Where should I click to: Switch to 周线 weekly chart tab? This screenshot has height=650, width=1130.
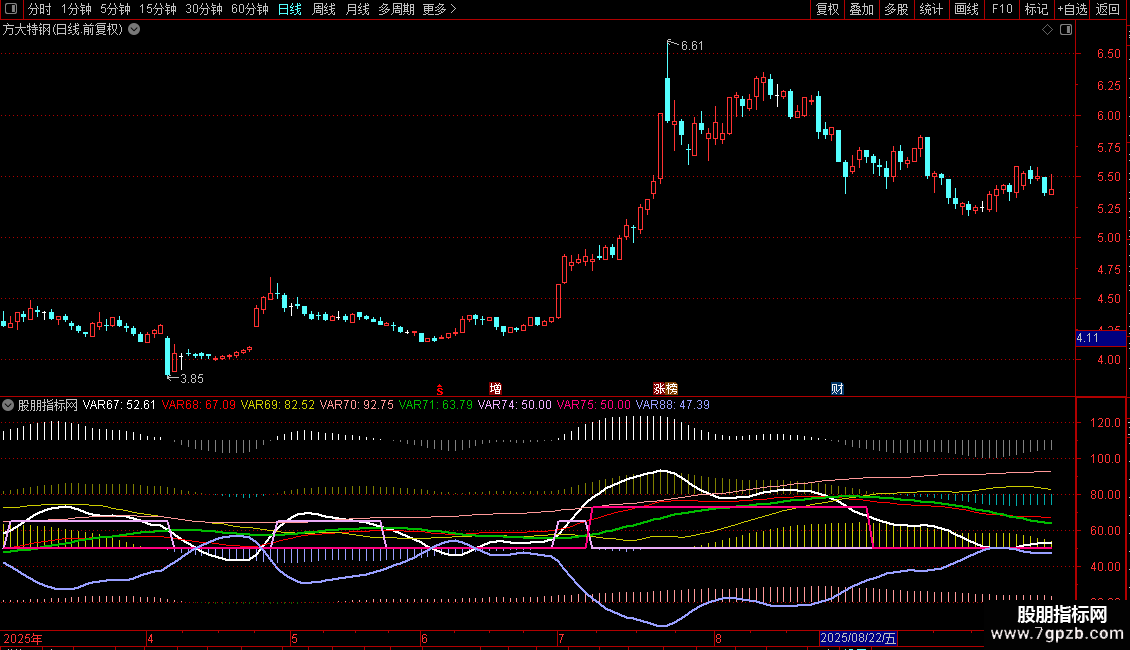click(x=324, y=9)
